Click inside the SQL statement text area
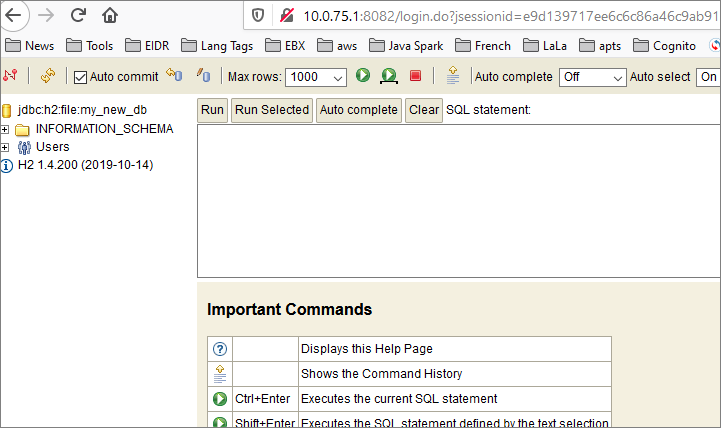Viewport: 721px width, 428px height. click(458, 200)
